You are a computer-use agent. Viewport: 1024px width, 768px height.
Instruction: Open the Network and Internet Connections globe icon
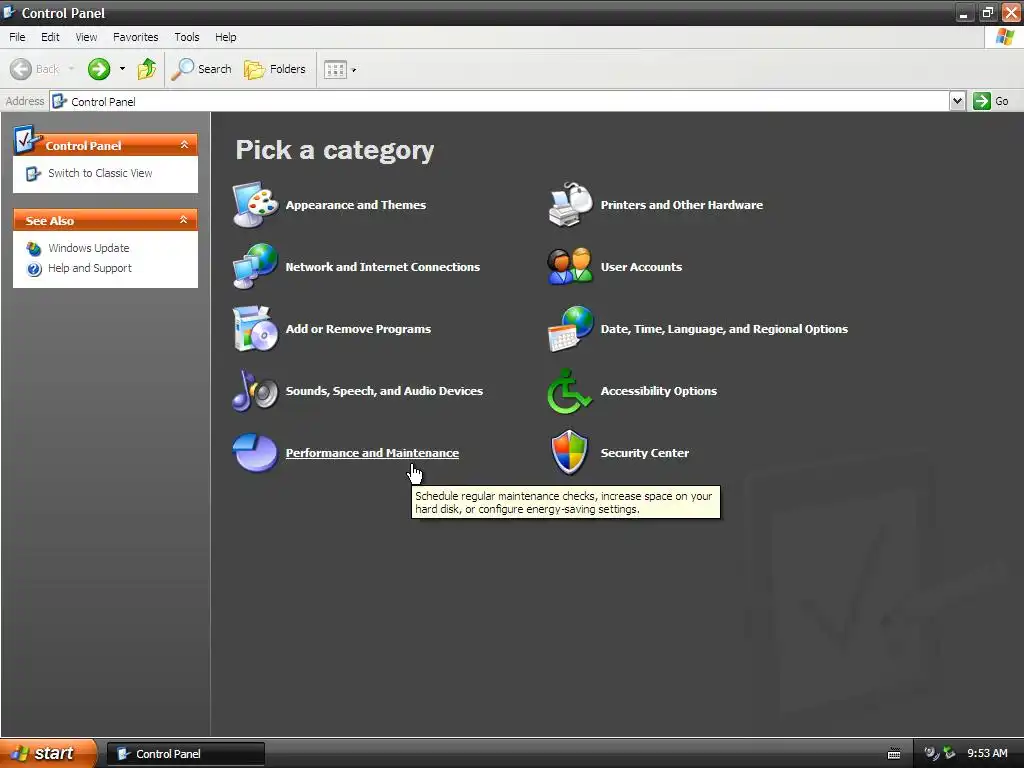[256, 266]
